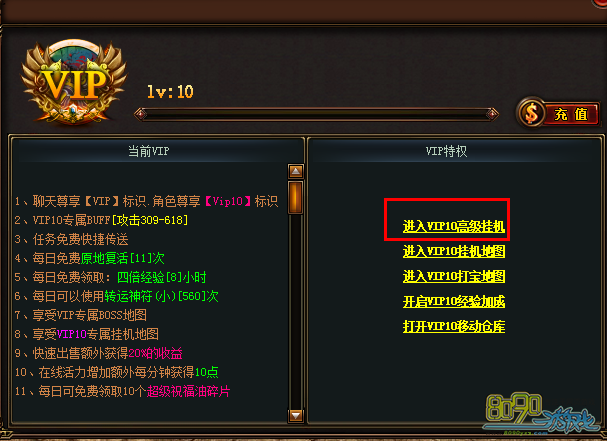Click the scrollbar up arrow

coord(296,171)
